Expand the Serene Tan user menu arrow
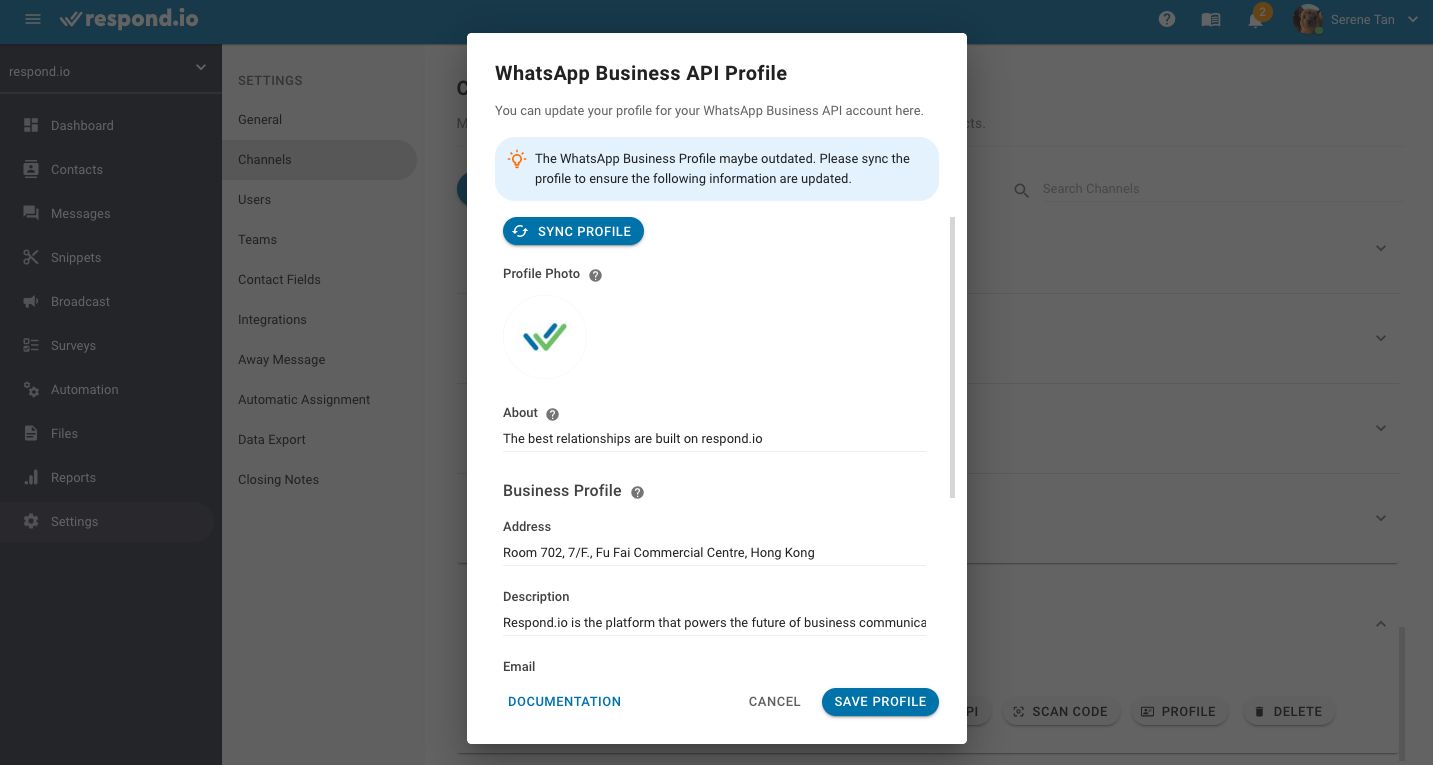The height and width of the screenshot is (765, 1433). [x=1413, y=19]
